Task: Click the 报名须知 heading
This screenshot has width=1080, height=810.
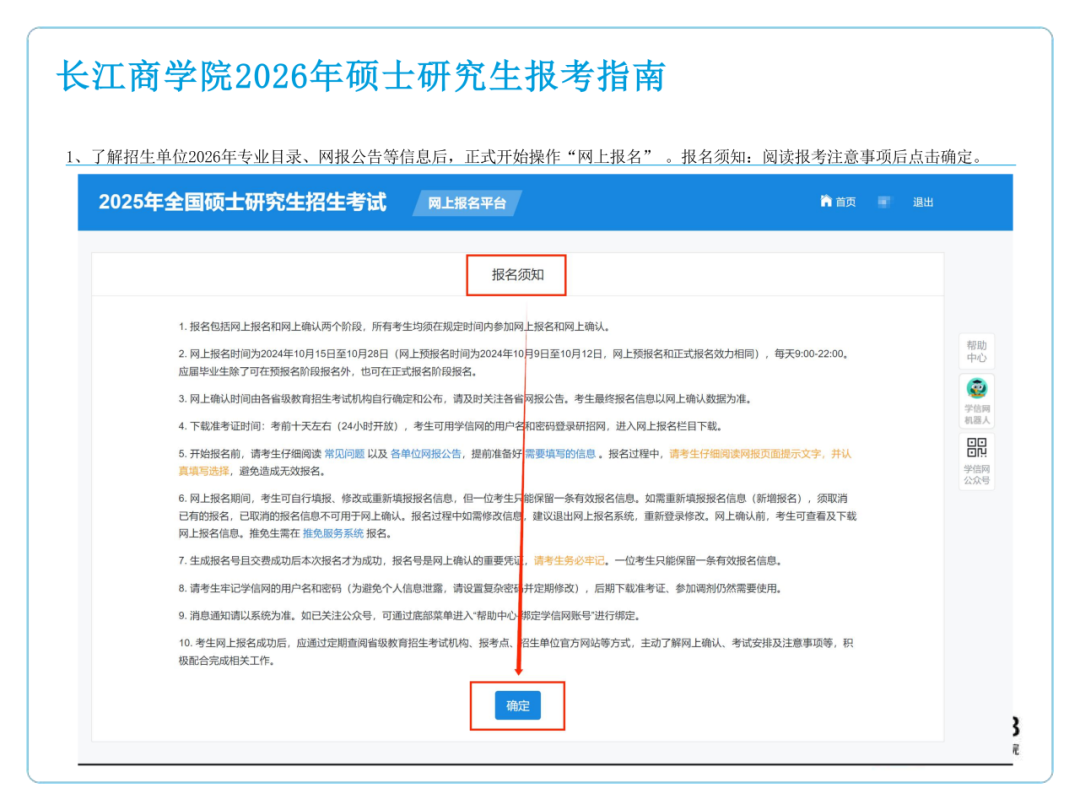Action: tap(517, 274)
